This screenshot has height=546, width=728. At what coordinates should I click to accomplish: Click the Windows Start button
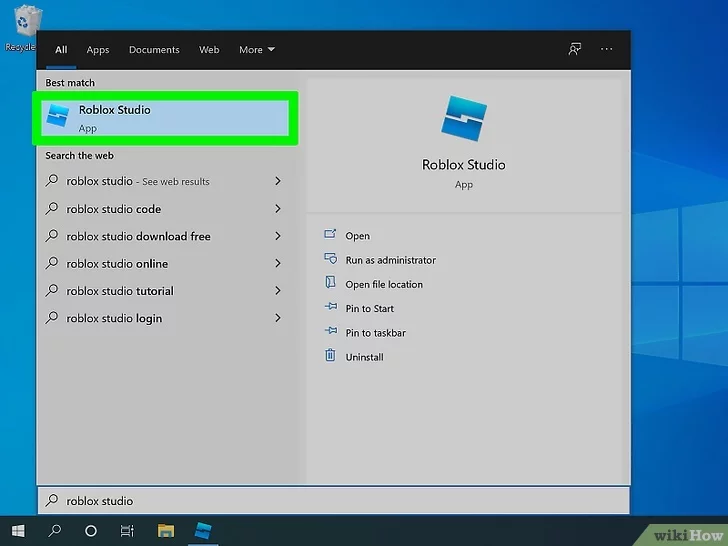[x=18, y=530]
